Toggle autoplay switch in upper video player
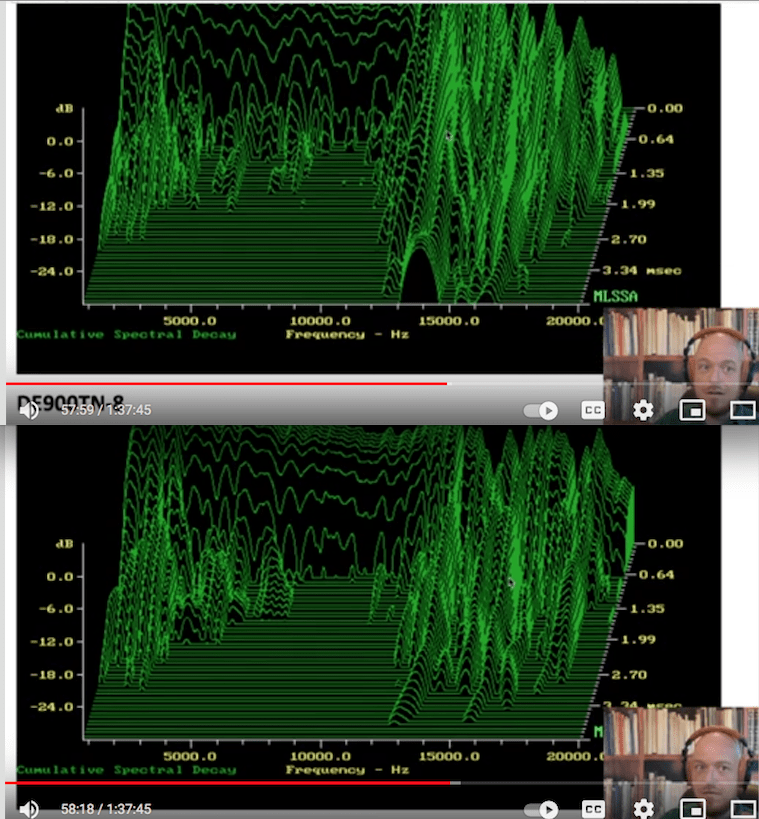 (x=541, y=411)
